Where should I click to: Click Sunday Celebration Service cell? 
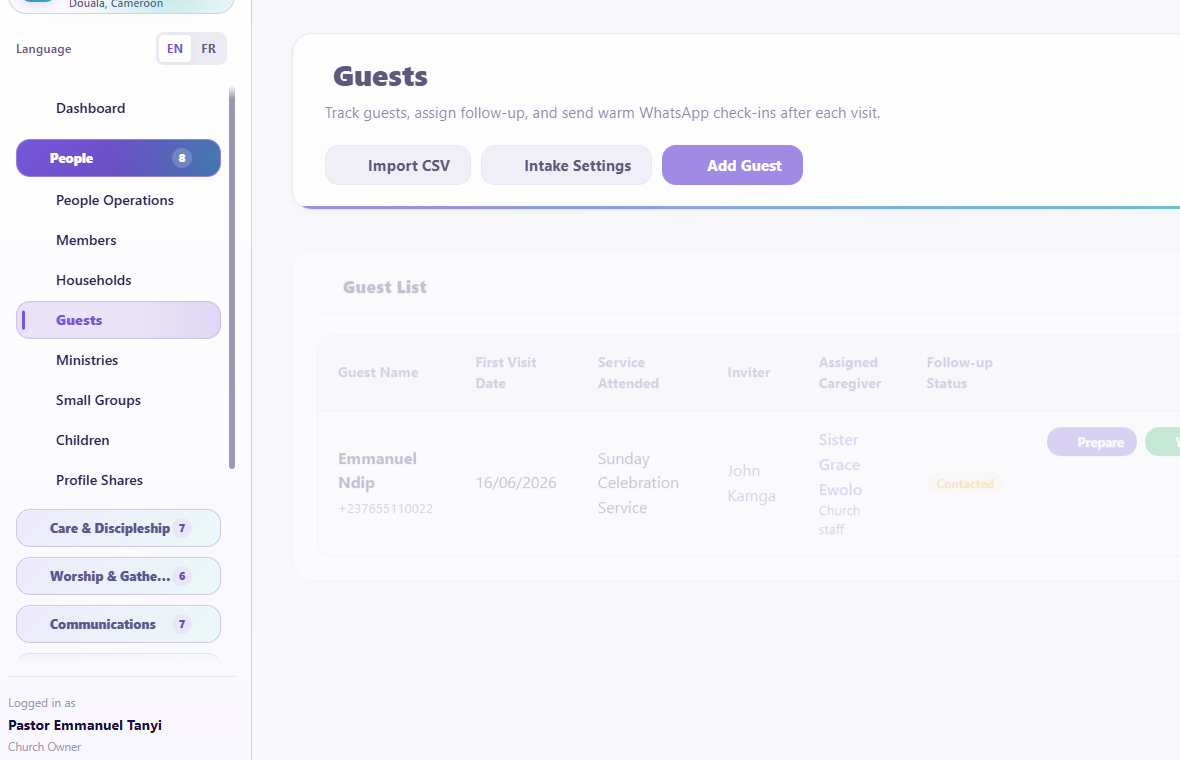(638, 483)
